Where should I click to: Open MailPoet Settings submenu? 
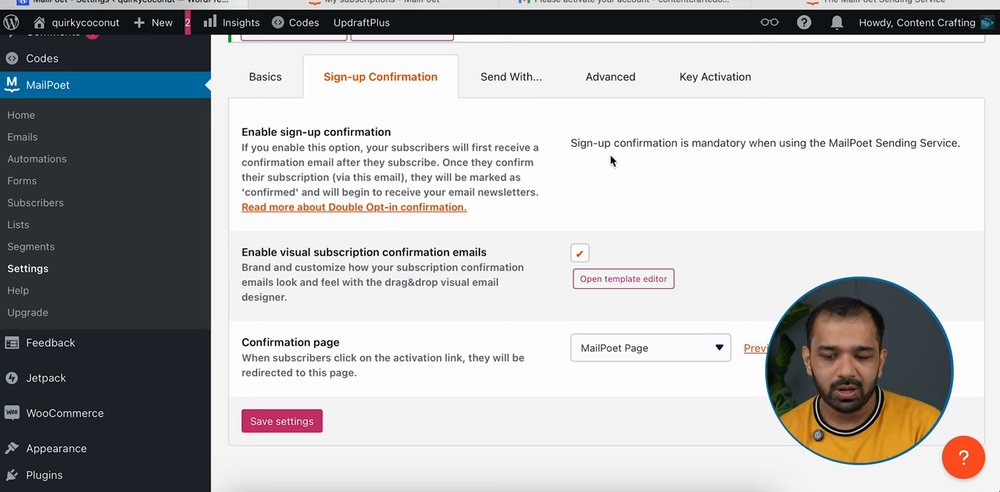pyautogui.click(x=27, y=269)
